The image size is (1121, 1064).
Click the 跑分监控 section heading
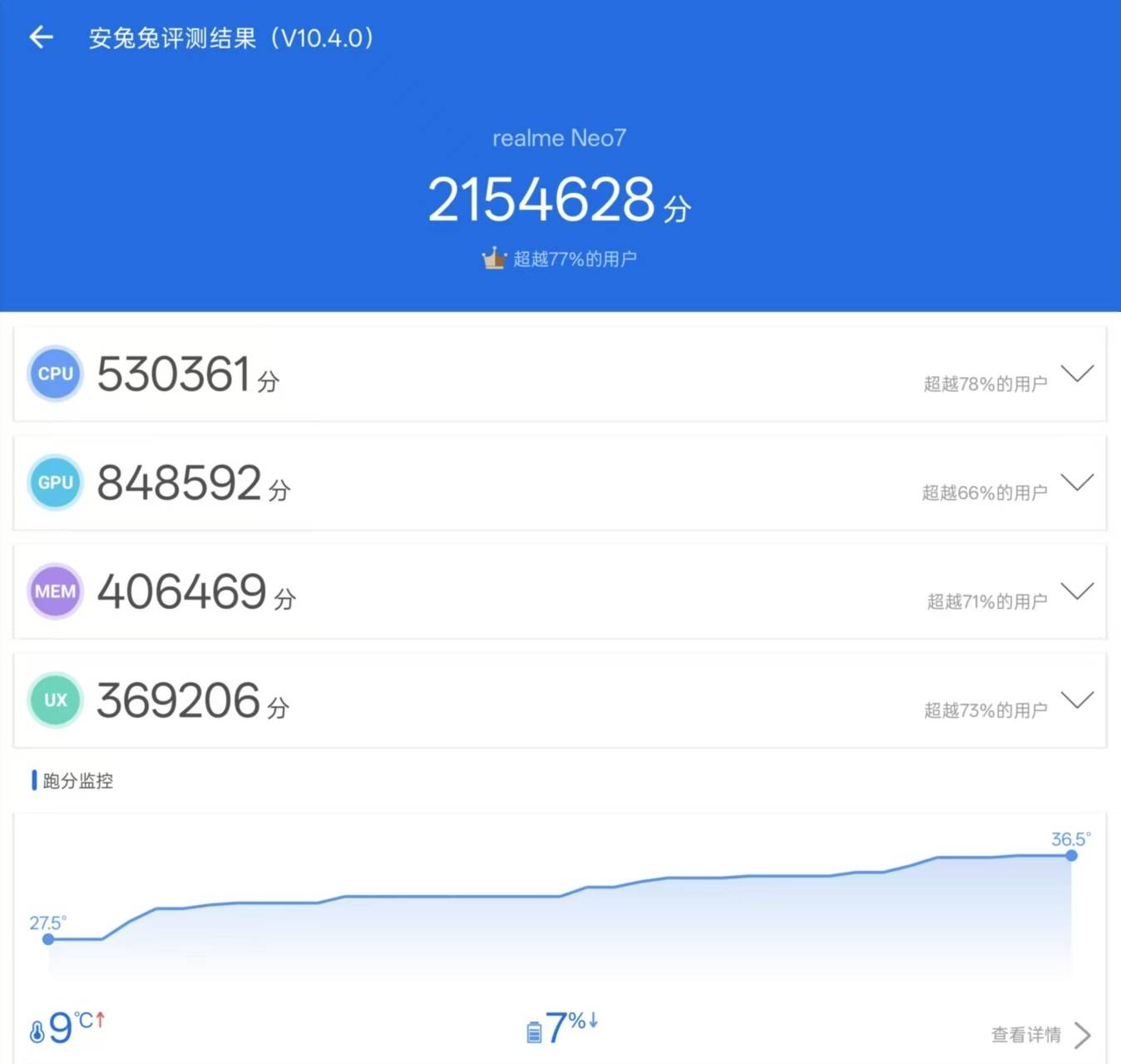coord(77,780)
